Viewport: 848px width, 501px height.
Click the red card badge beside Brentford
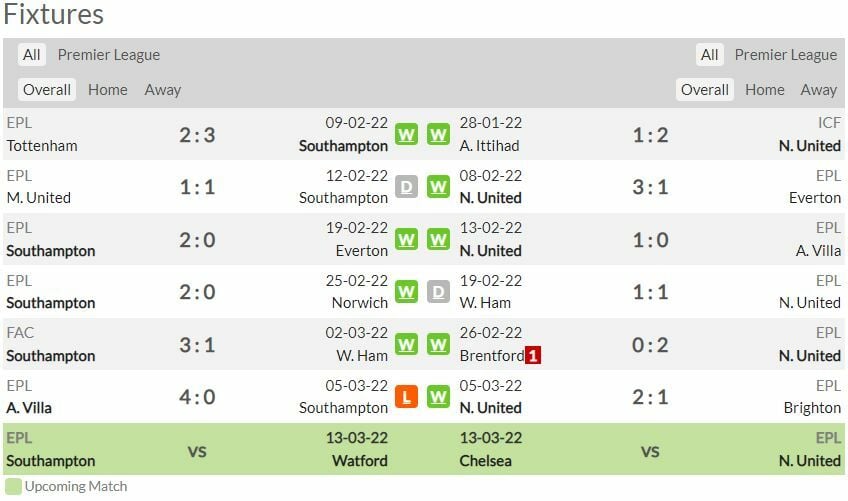click(533, 355)
